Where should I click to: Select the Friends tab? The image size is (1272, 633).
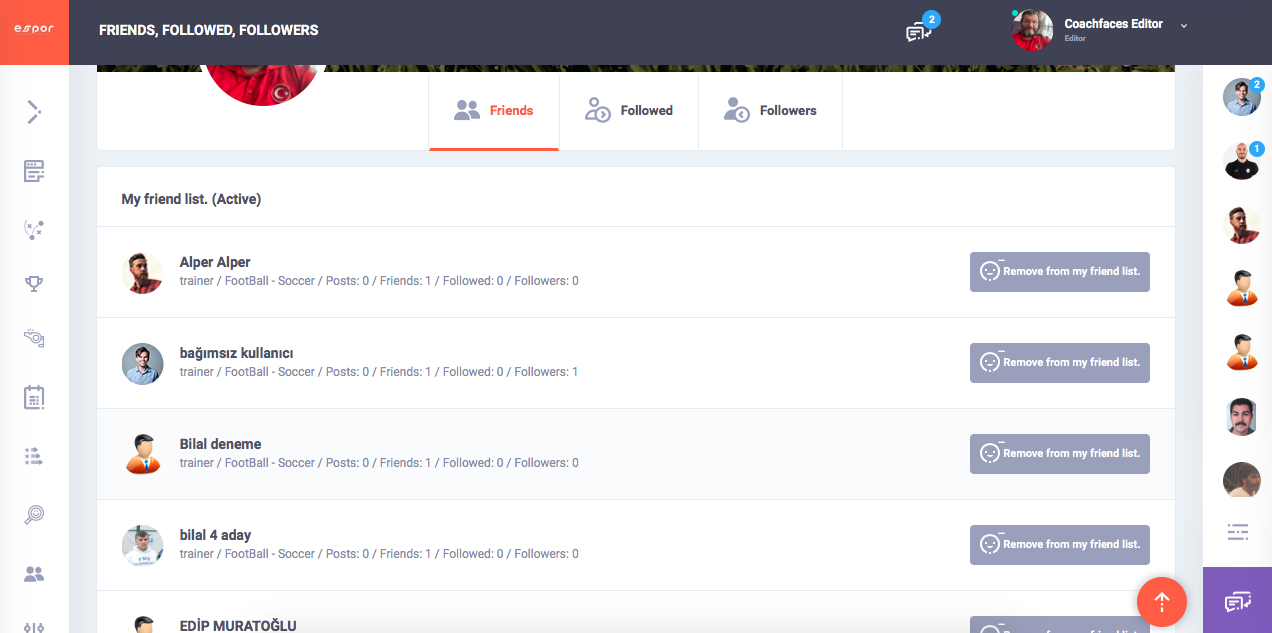(494, 111)
